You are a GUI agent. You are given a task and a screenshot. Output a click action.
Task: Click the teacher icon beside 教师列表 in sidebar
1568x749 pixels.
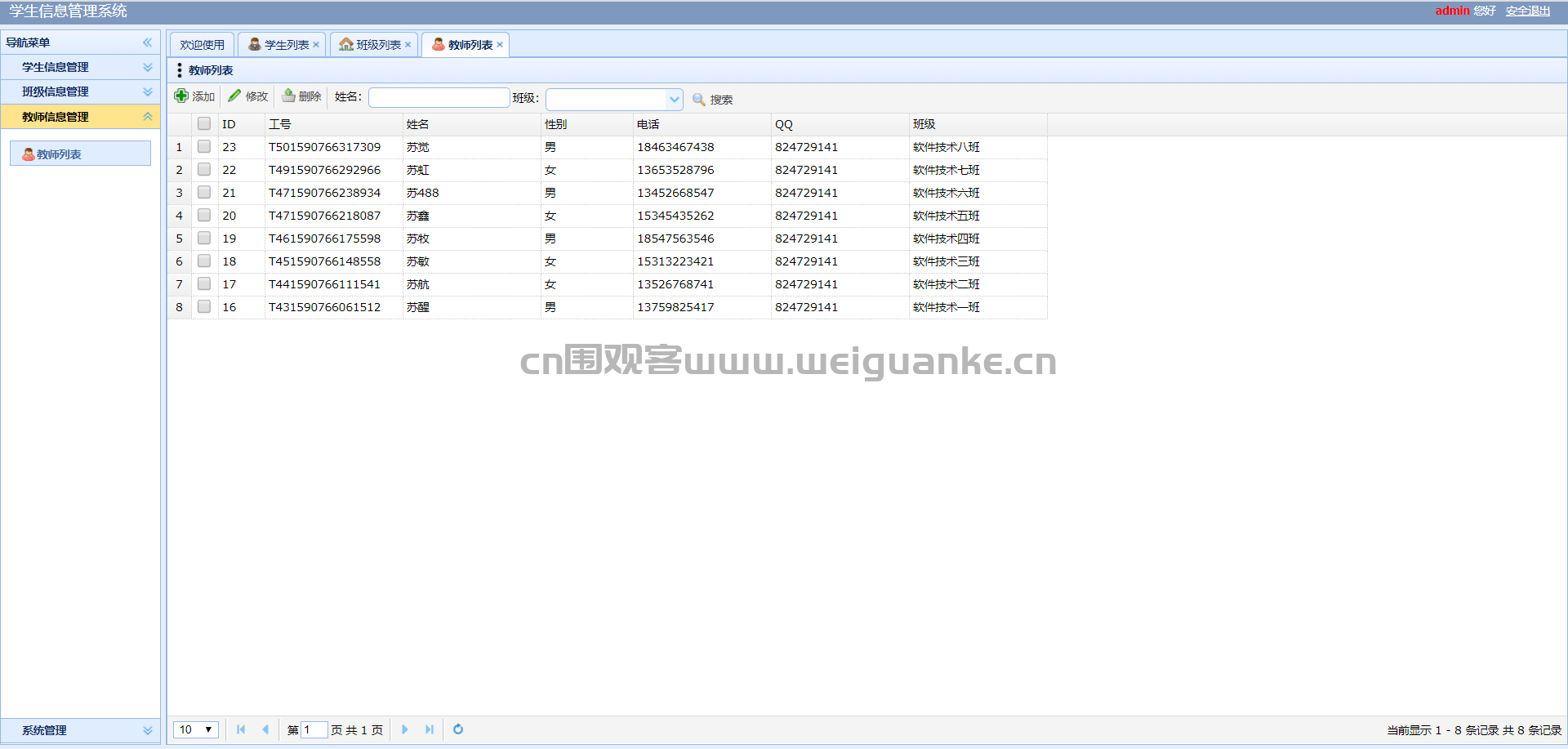(x=29, y=154)
